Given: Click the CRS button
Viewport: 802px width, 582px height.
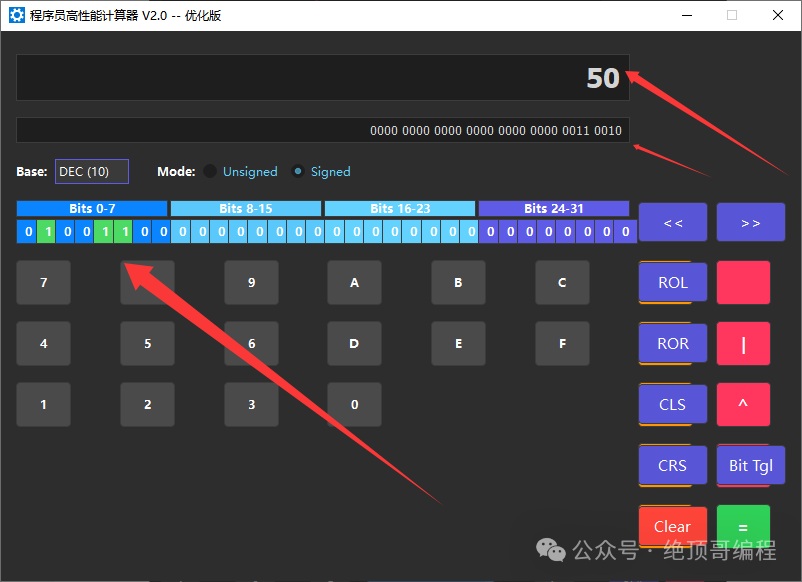Looking at the screenshot, I should [x=673, y=465].
